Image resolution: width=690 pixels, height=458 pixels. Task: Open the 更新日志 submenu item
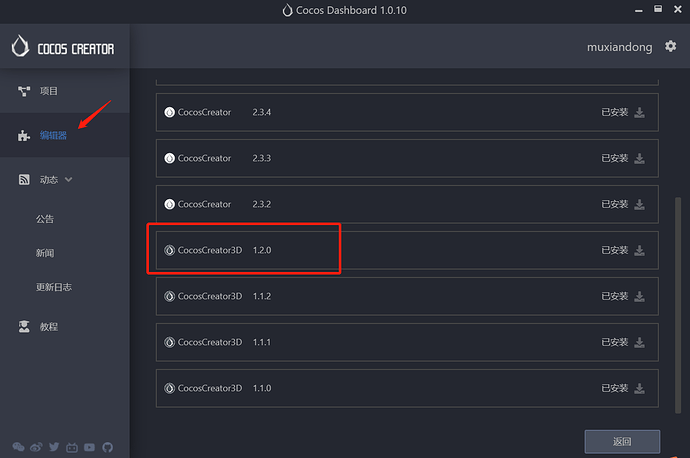54,287
